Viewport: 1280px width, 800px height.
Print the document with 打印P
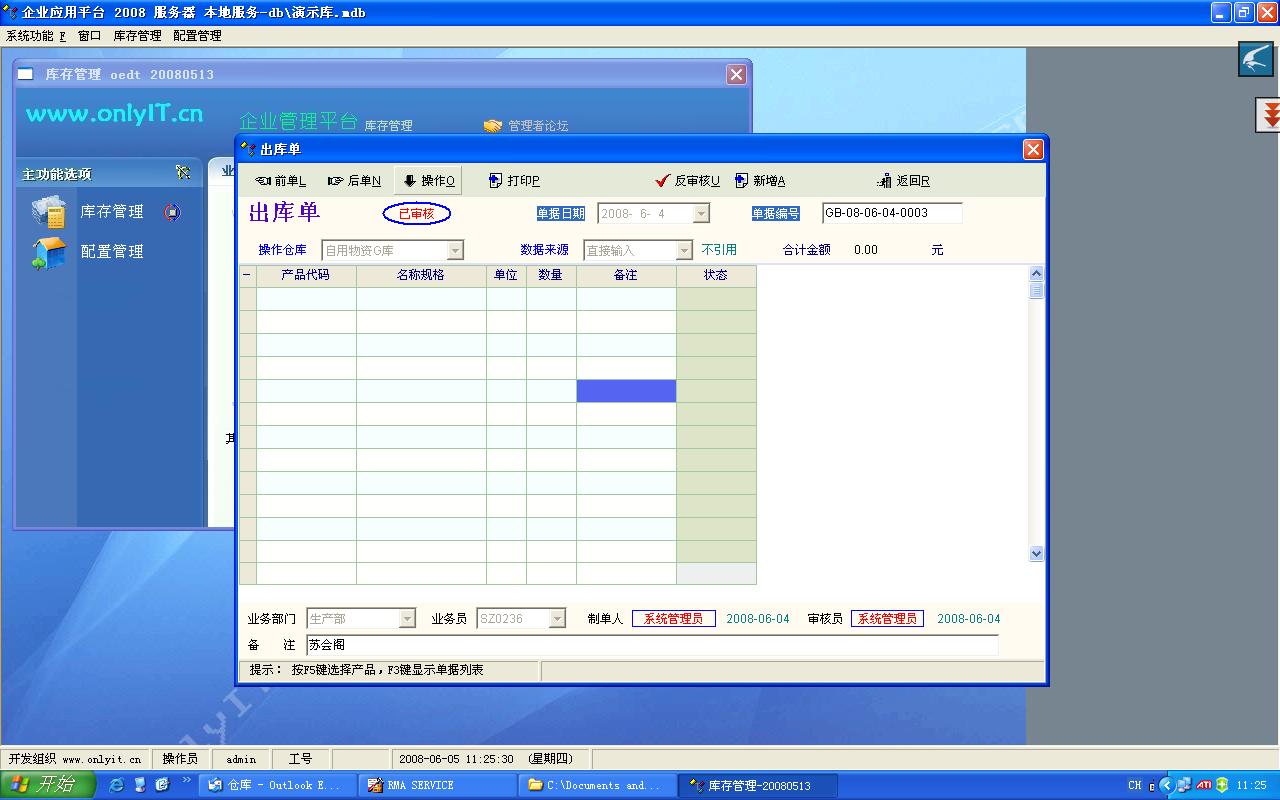[514, 181]
